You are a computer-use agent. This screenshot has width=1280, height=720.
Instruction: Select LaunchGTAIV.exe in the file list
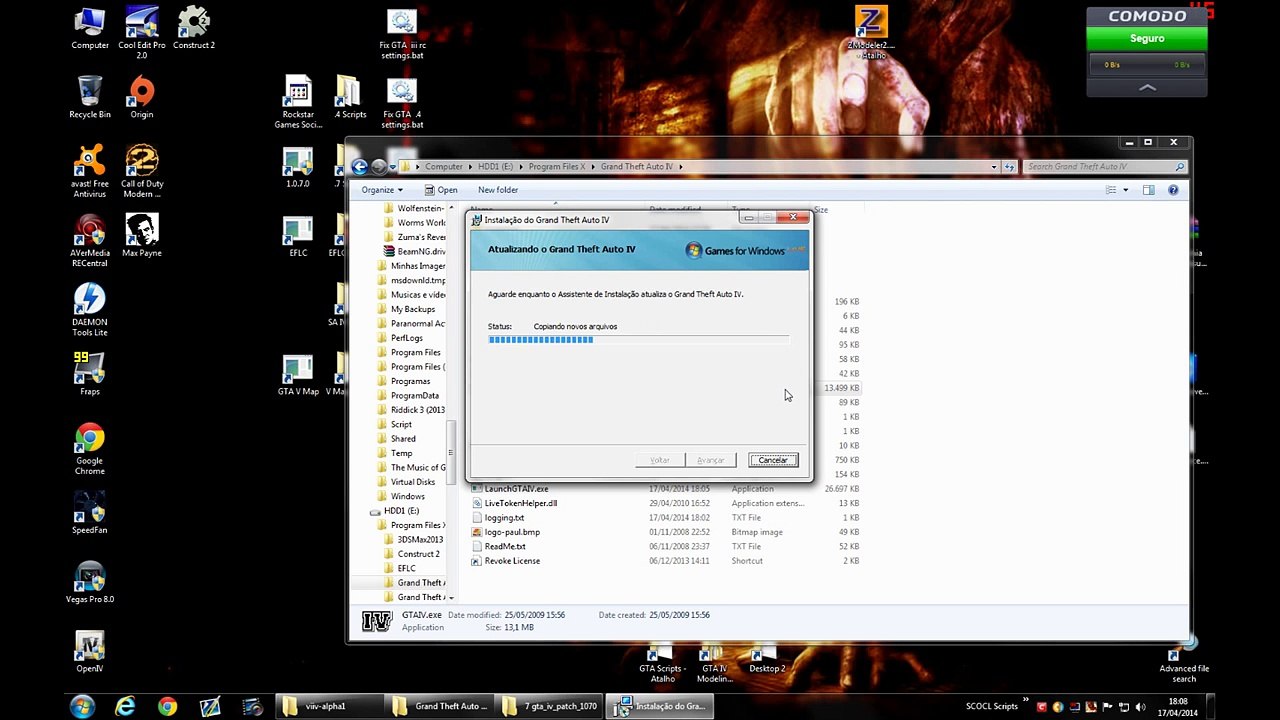(x=516, y=489)
